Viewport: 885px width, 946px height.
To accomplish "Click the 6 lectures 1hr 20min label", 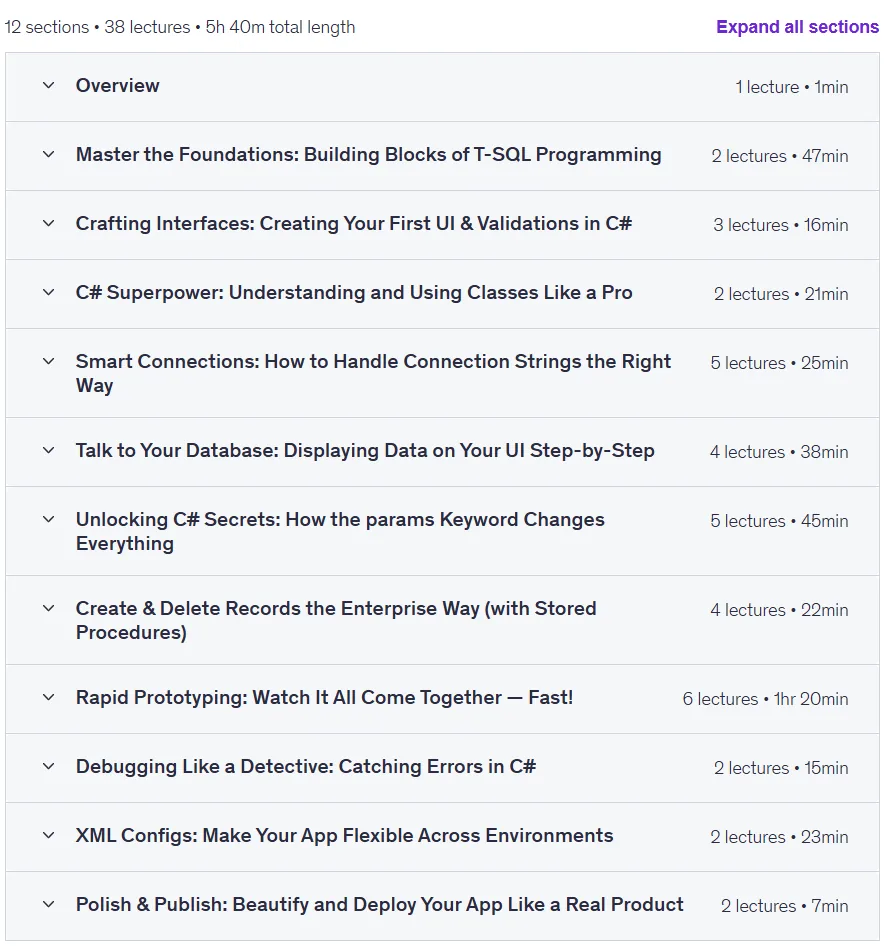I will [765, 699].
